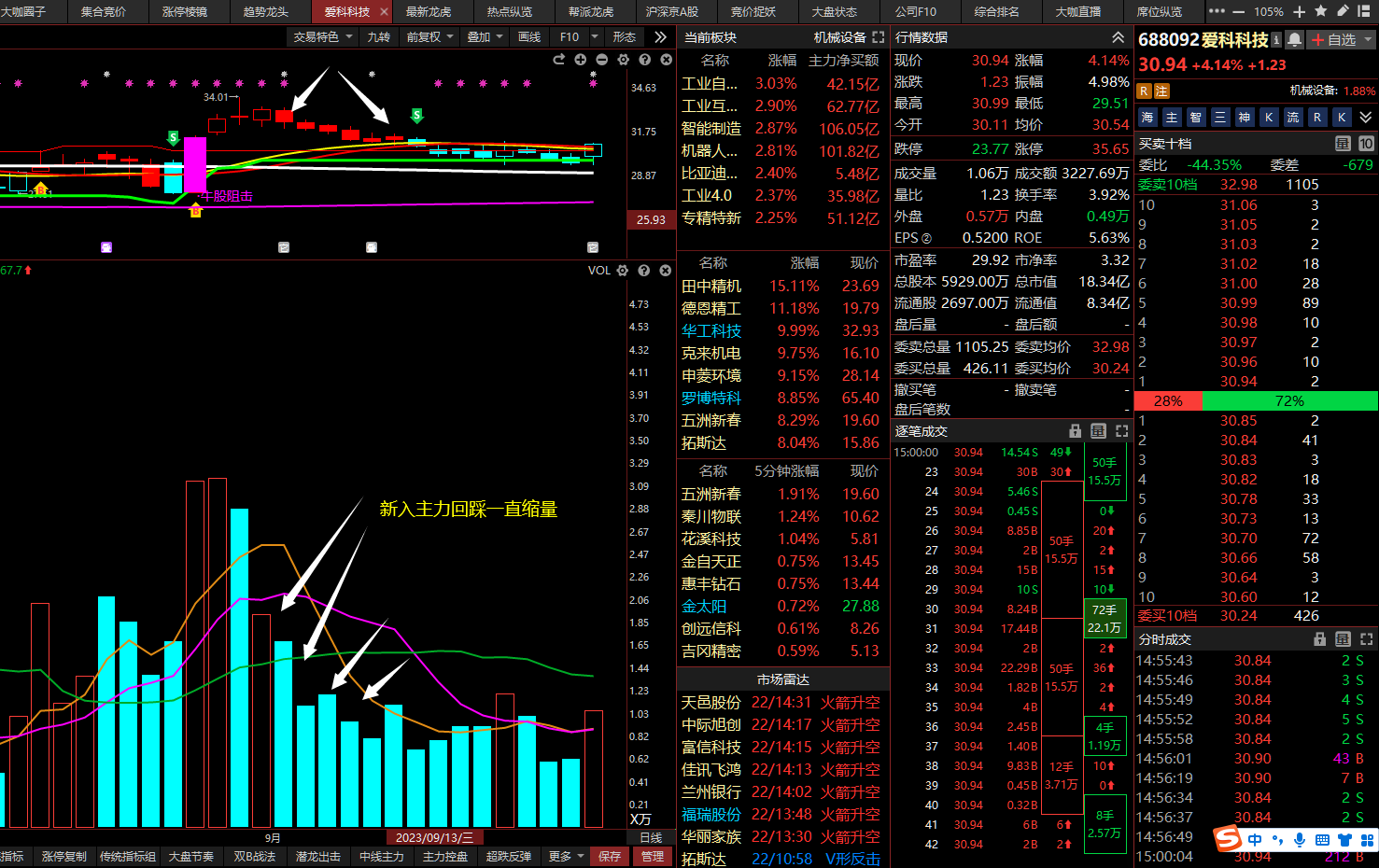Toggle the 画线 drawing button

pos(529,37)
